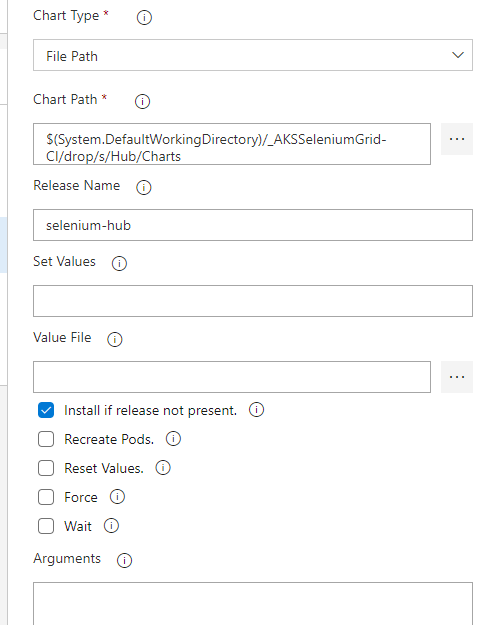Show info for Reset Values
Viewport: 493px width, 625px height.
(x=163, y=468)
